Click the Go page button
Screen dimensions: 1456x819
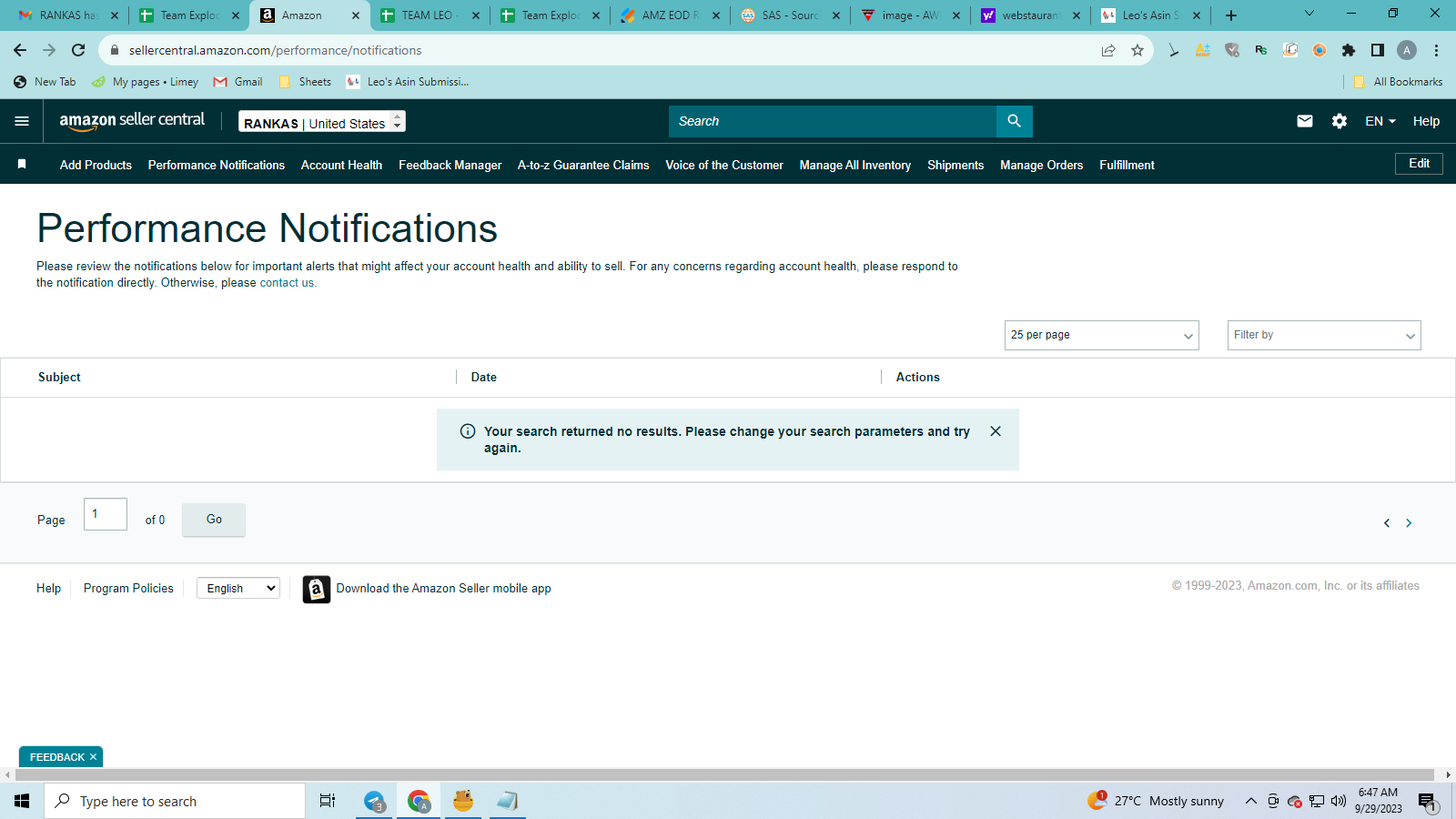(x=214, y=520)
